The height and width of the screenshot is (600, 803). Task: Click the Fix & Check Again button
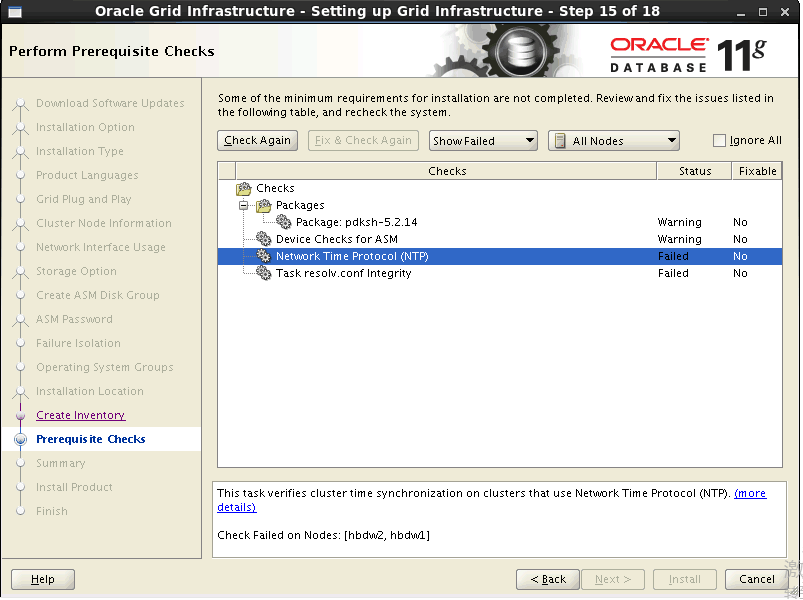(363, 140)
